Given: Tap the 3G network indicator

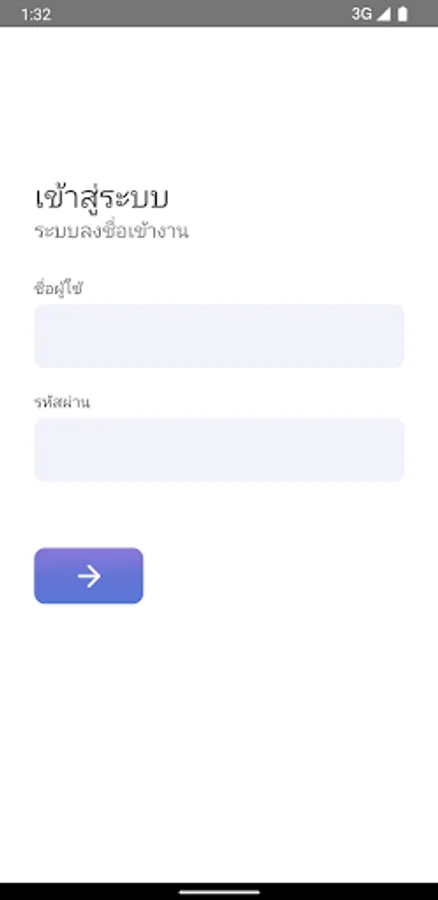Looking at the screenshot, I should coord(362,14).
